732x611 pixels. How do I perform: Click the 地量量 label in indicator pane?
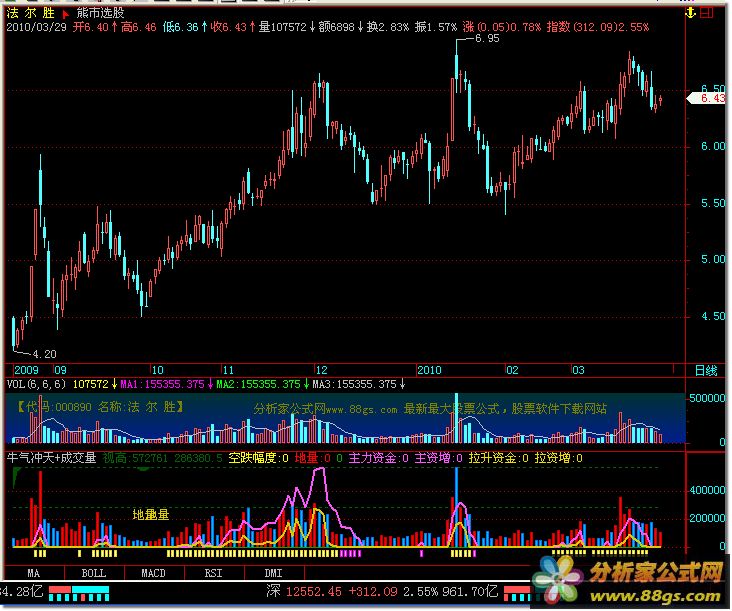[151, 514]
